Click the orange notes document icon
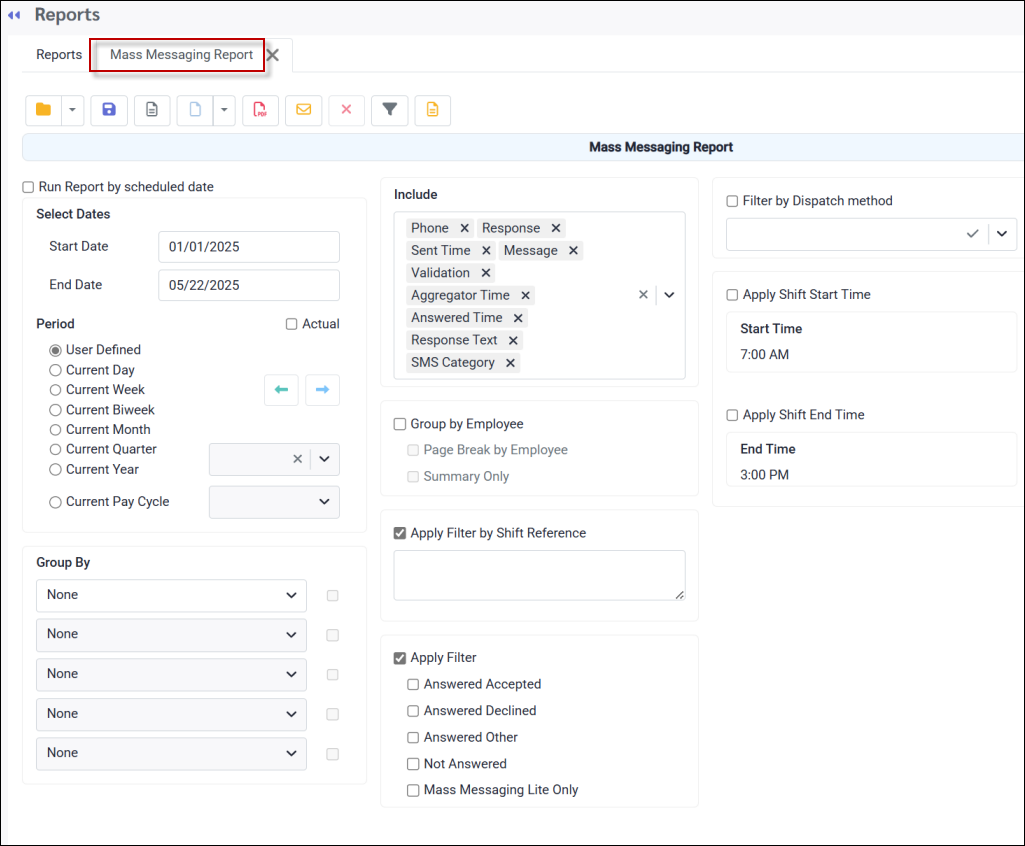 433,110
